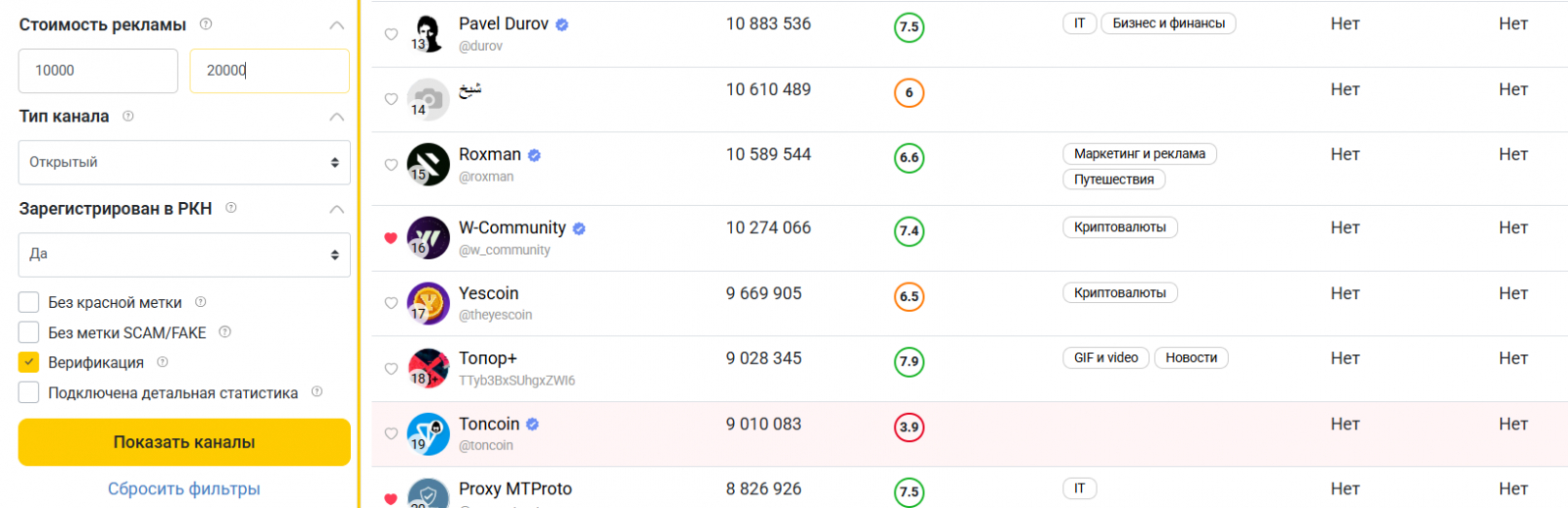The width and height of the screenshot is (1568, 508).
Task: Enable the Без красной метки checkbox
Action: click(29, 302)
